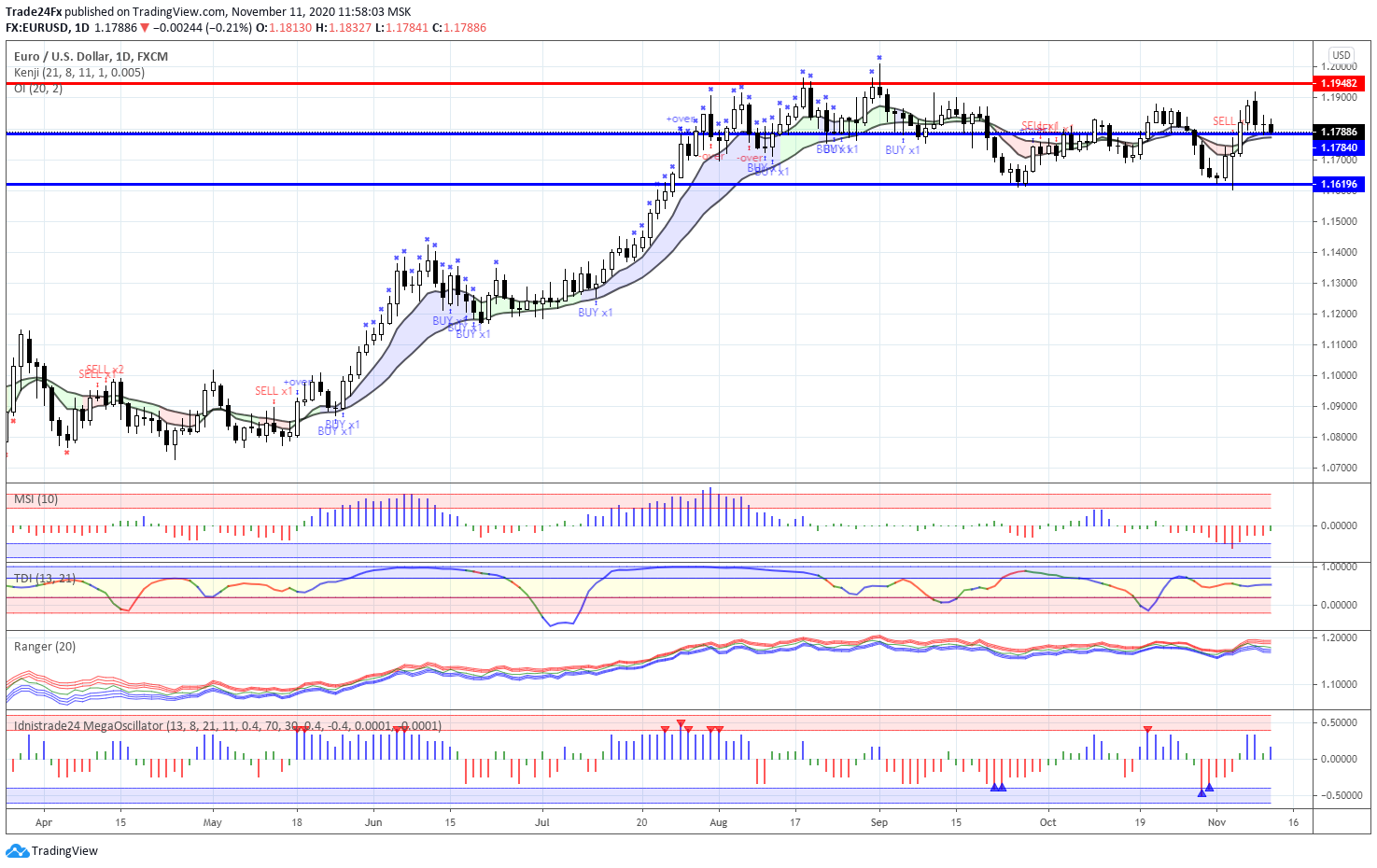The width and height of the screenshot is (1377, 868).
Task: Click the TradingView cloud logo icon
Action: pyautogui.click(x=18, y=850)
